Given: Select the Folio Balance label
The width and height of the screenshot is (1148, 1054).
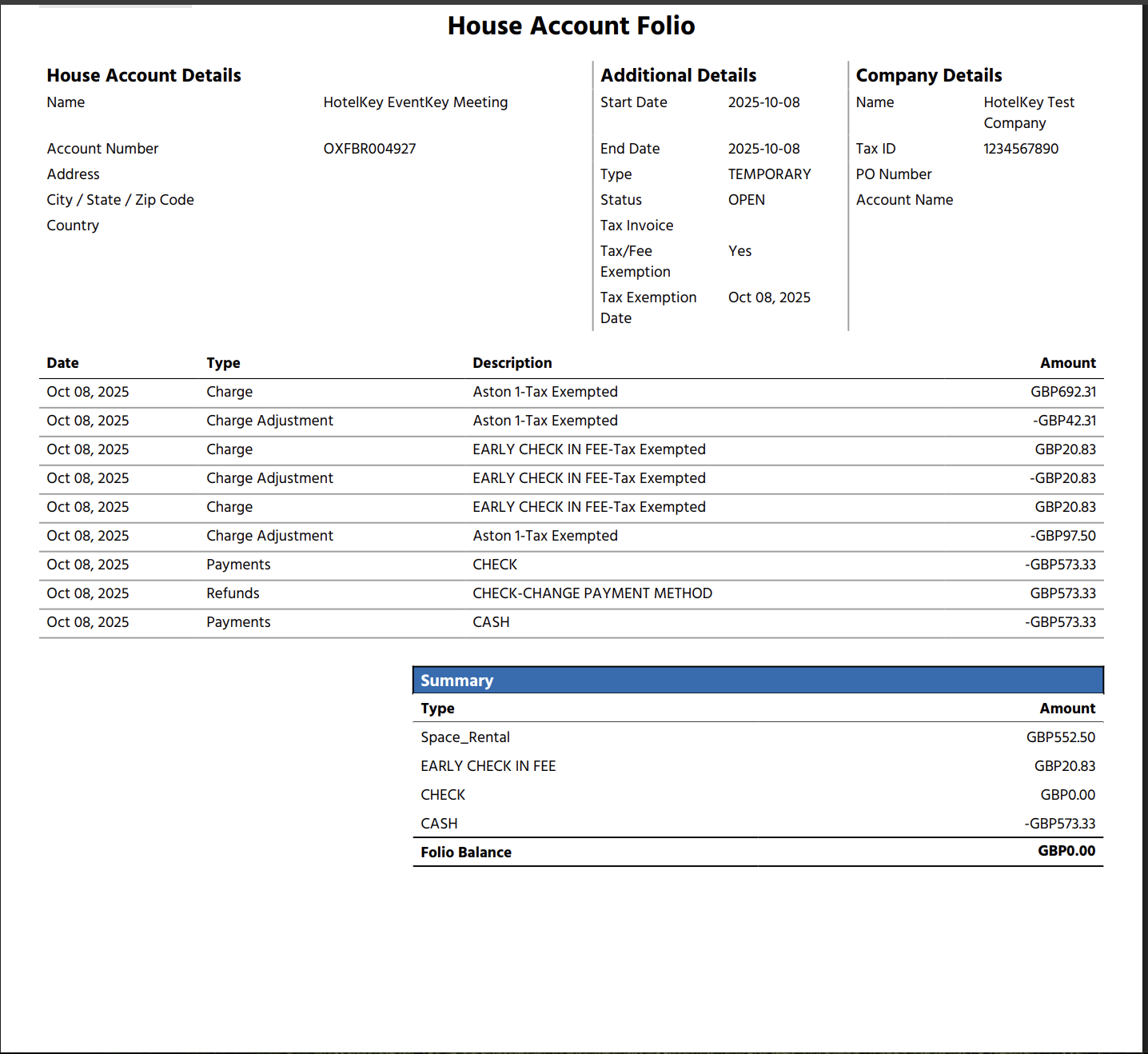Looking at the screenshot, I should click(x=465, y=852).
